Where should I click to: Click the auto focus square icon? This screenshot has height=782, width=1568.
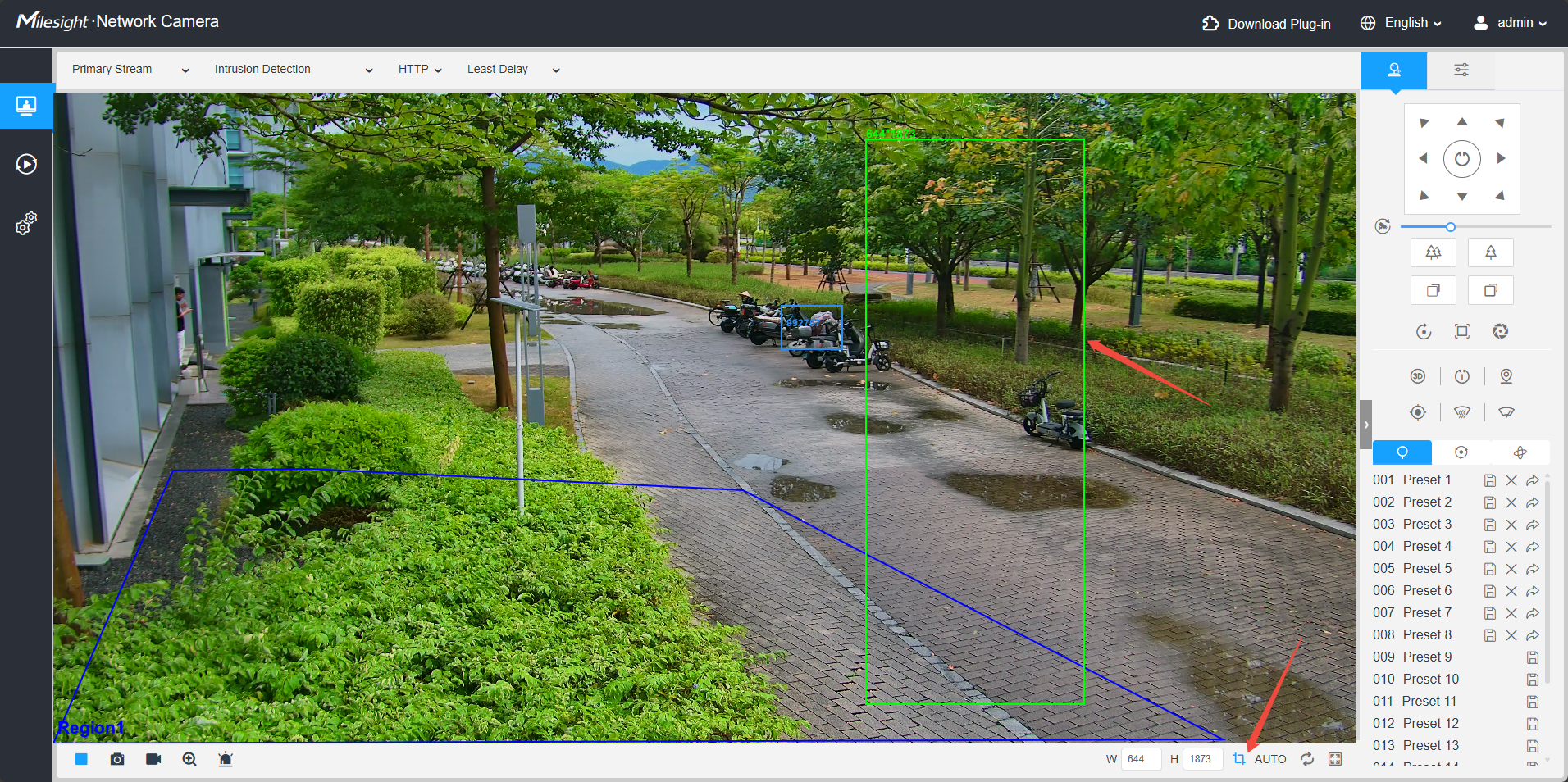[x=1462, y=331]
